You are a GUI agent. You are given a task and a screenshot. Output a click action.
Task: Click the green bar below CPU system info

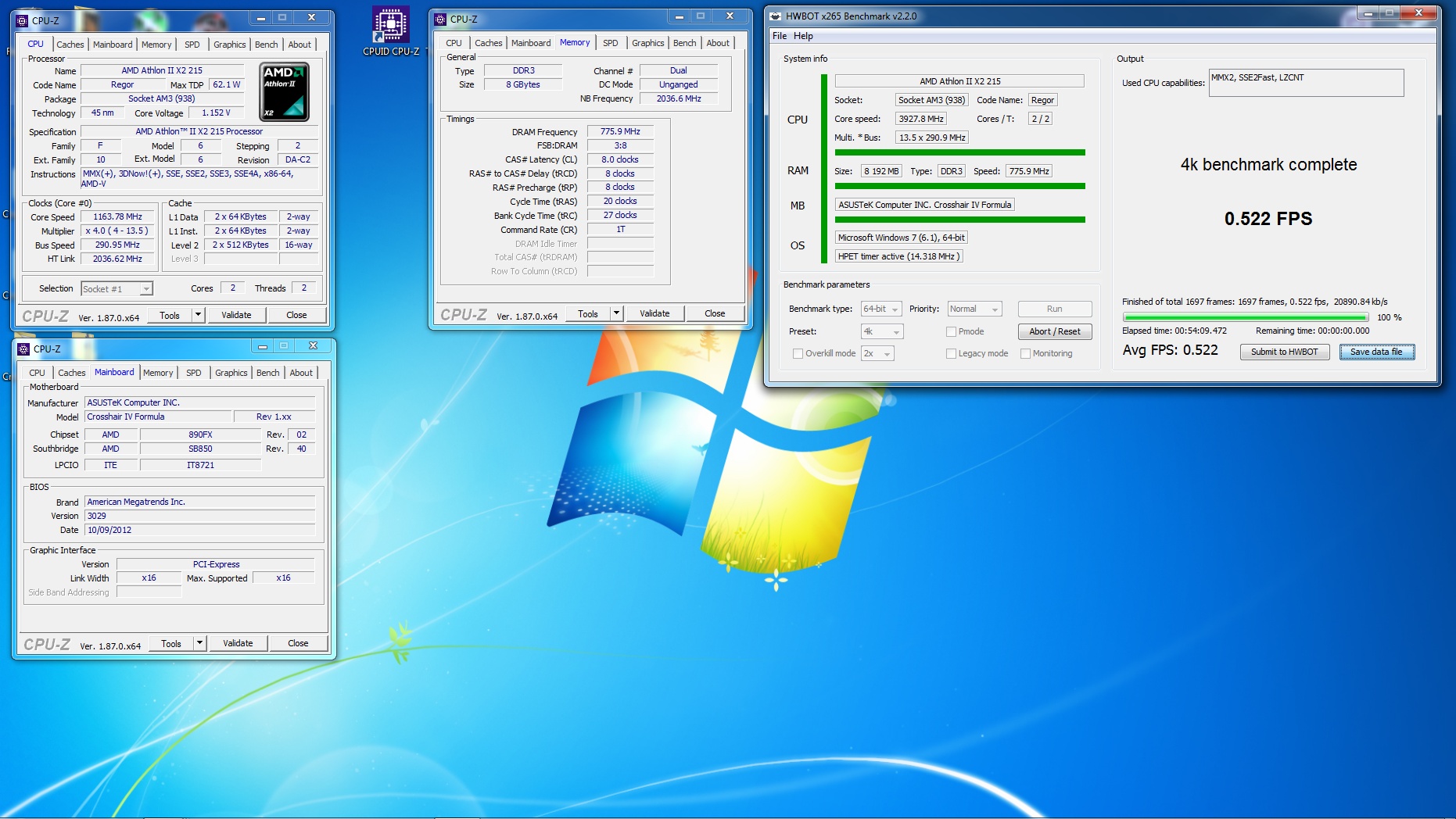coord(959,152)
